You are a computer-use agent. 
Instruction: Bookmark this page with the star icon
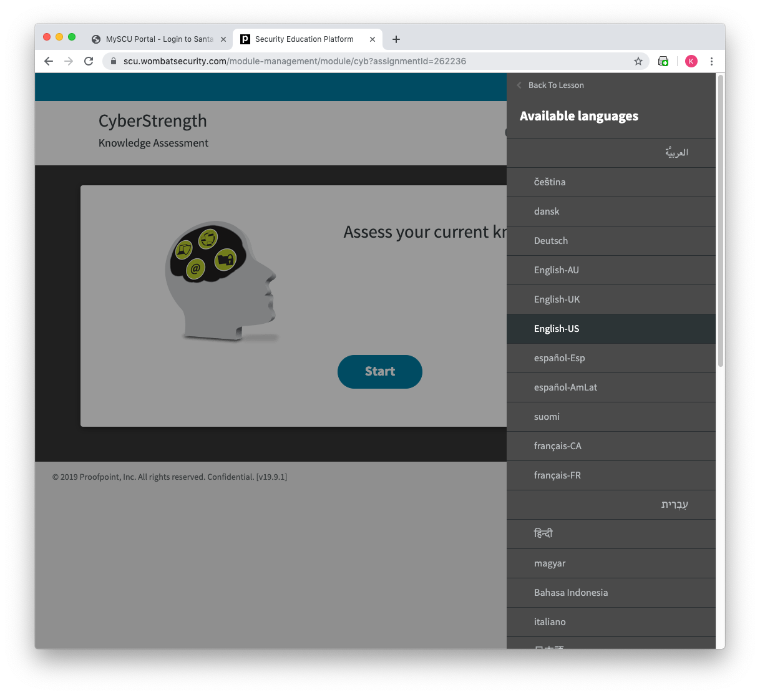638,61
